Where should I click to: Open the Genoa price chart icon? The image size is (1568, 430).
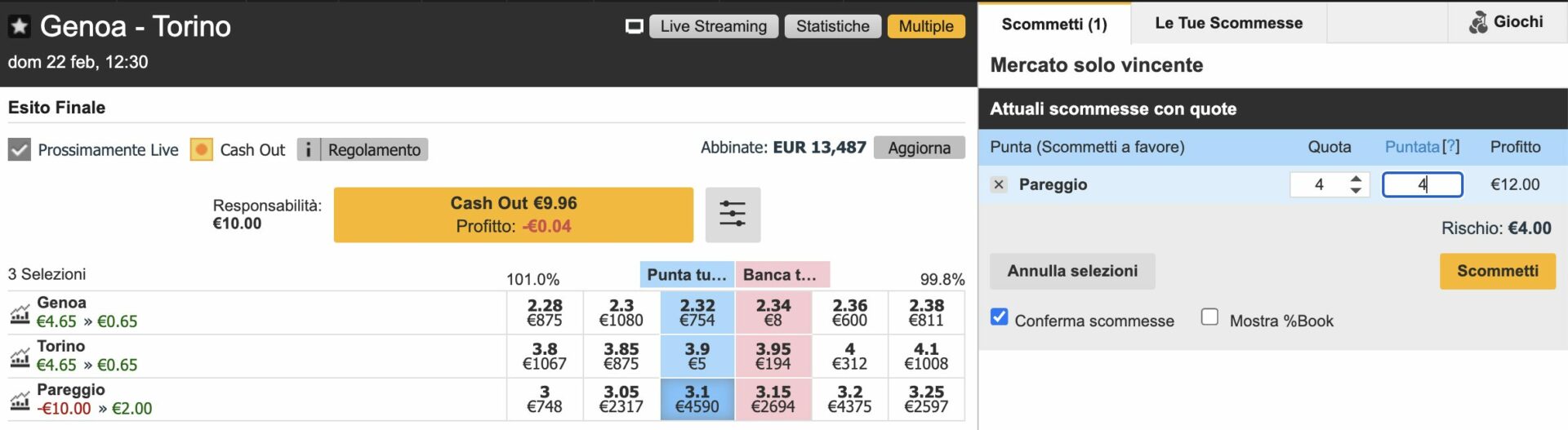pos(20,313)
